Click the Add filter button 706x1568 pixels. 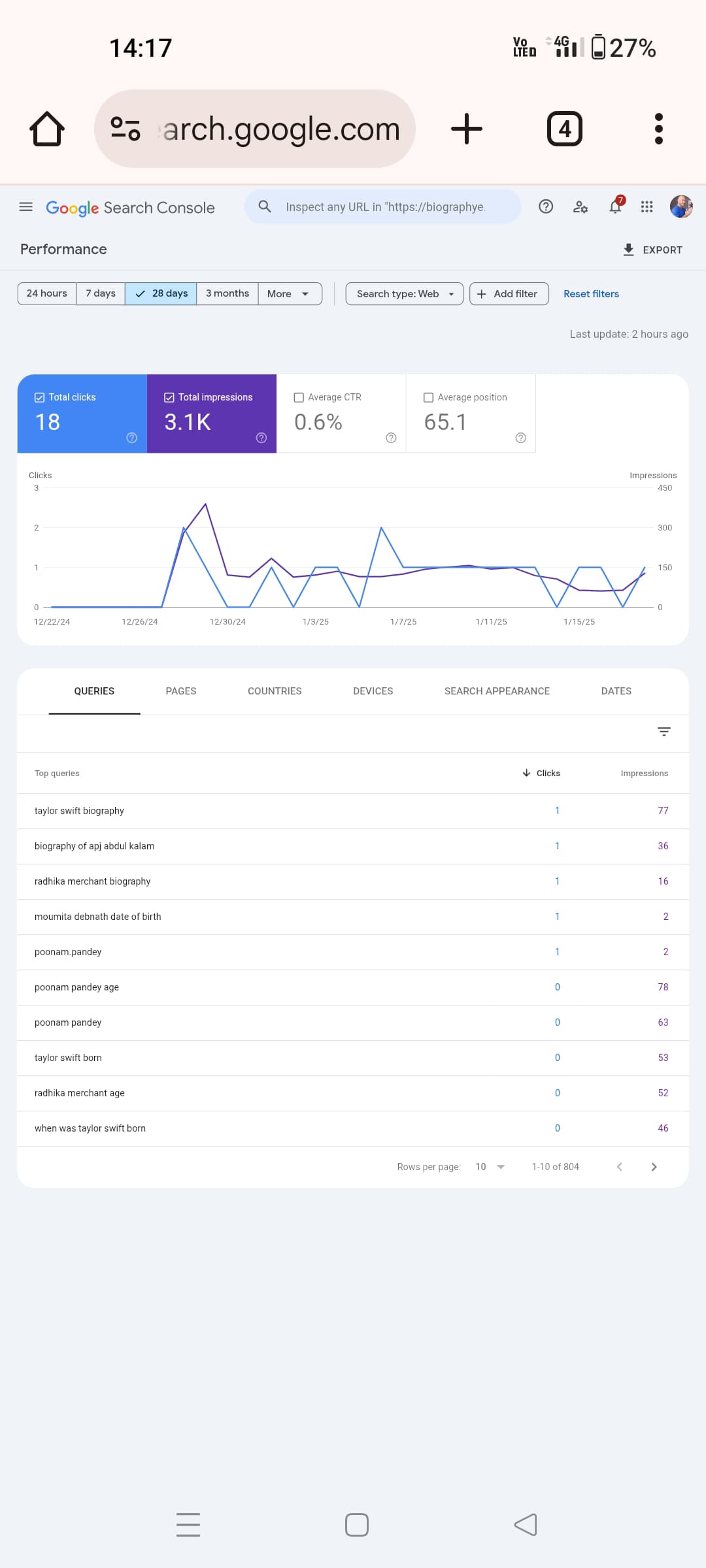509,293
